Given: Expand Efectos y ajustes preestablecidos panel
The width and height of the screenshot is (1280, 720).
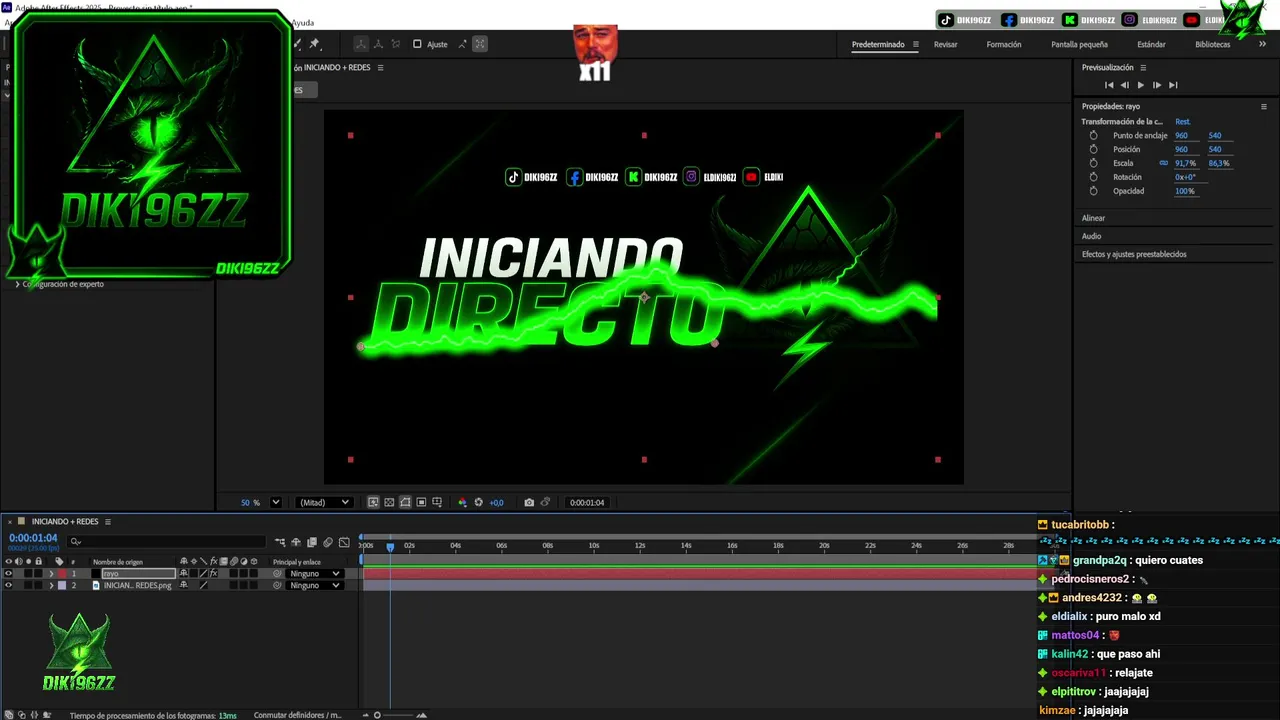Looking at the screenshot, I should (x=1134, y=254).
